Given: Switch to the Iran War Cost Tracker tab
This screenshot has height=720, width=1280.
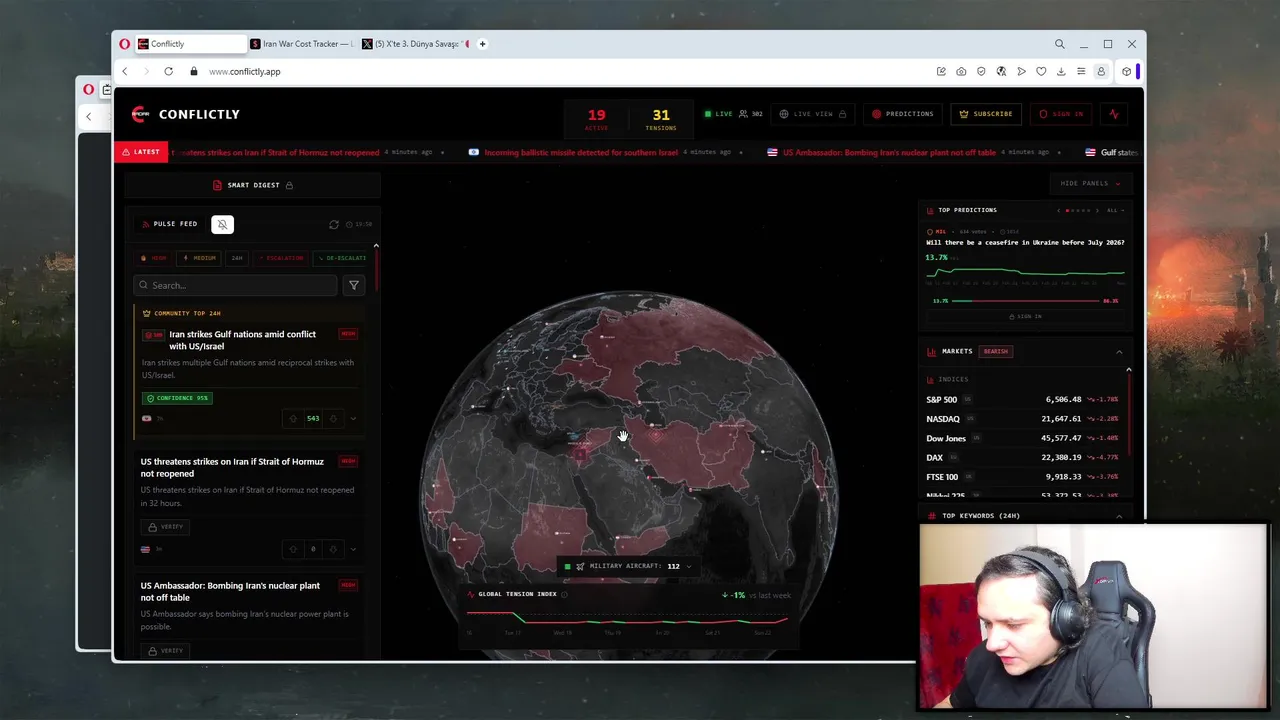Looking at the screenshot, I should click(301, 44).
